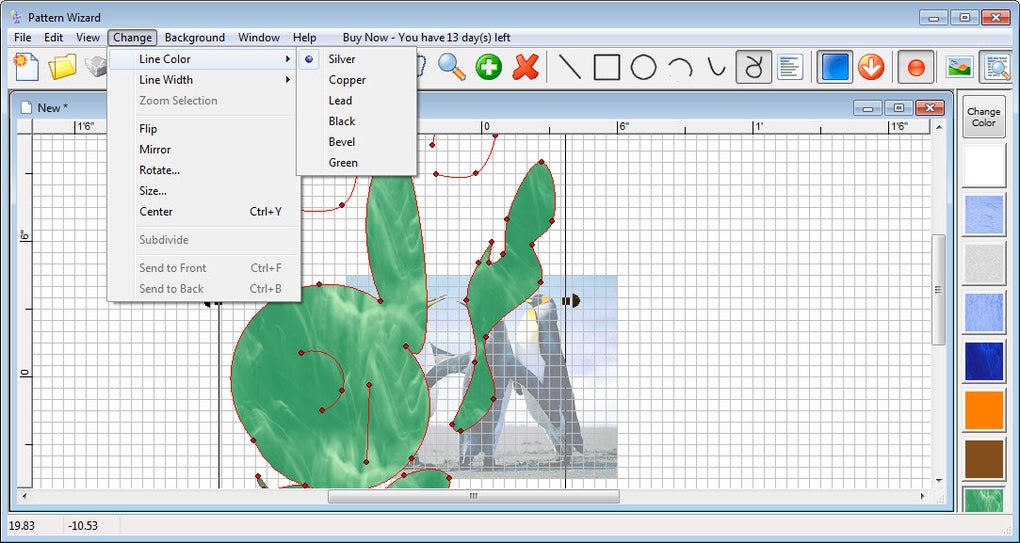Pick the second light blue textured swatch
1020x543 pixels.
pyautogui.click(x=984, y=313)
